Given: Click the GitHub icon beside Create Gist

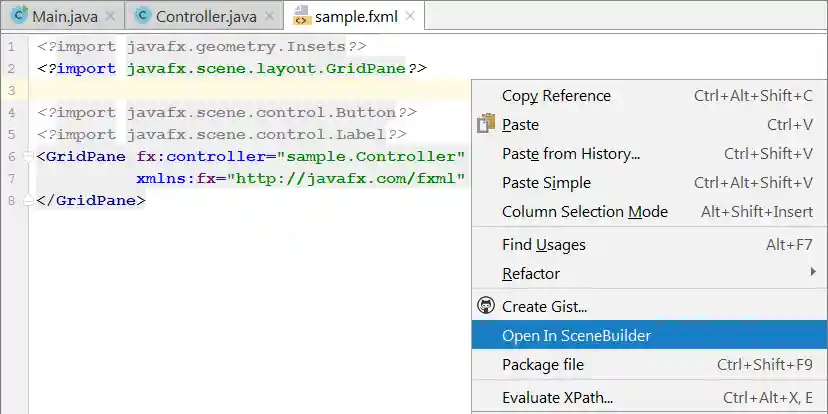Looking at the screenshot, I should click(487, 307).
